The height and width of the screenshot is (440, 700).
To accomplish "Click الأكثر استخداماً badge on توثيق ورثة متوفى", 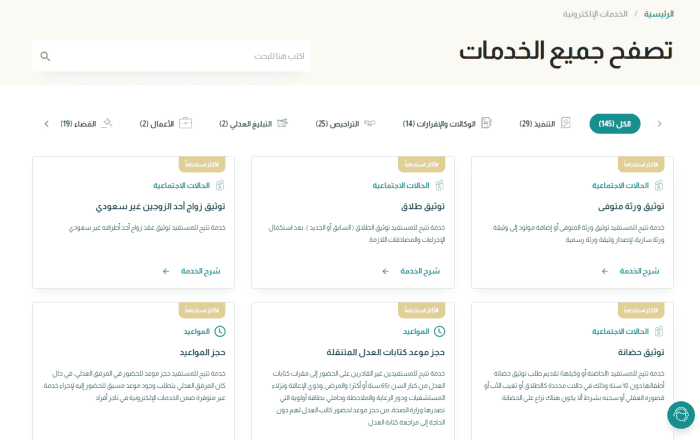I will coord(641,164).
